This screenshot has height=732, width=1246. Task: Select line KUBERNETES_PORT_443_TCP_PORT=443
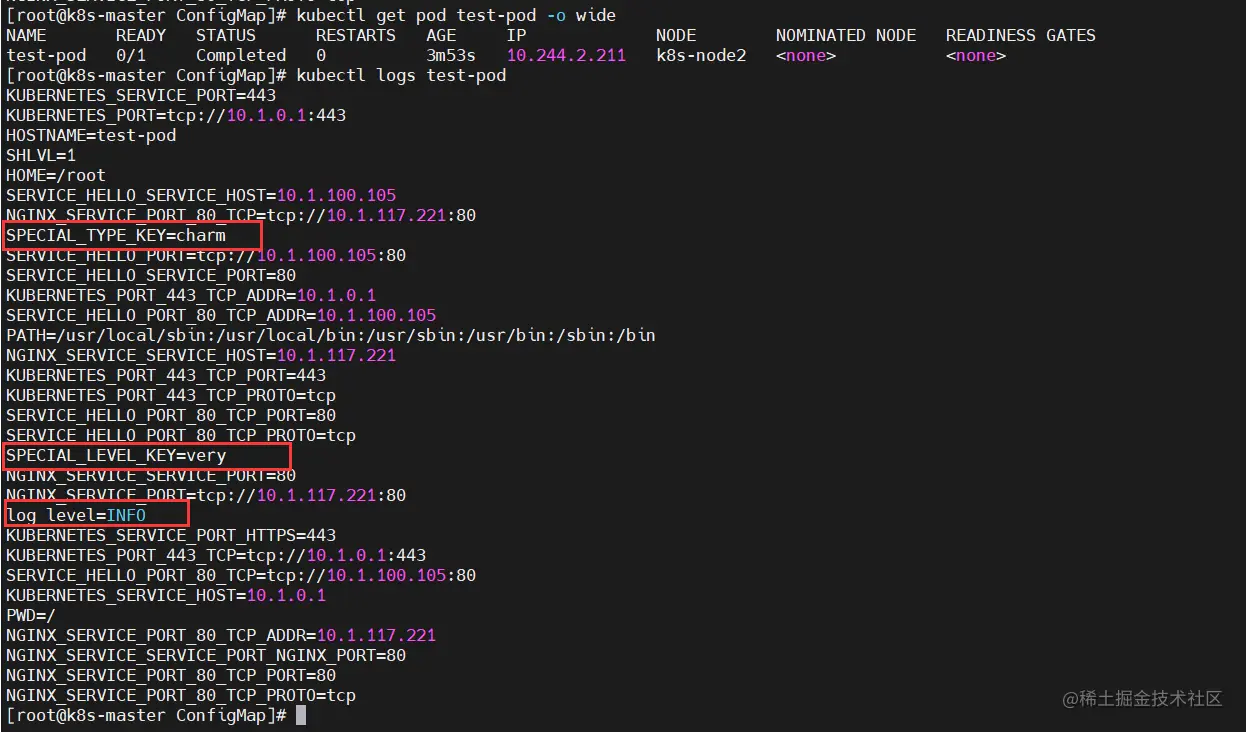[x=166, y=375]
